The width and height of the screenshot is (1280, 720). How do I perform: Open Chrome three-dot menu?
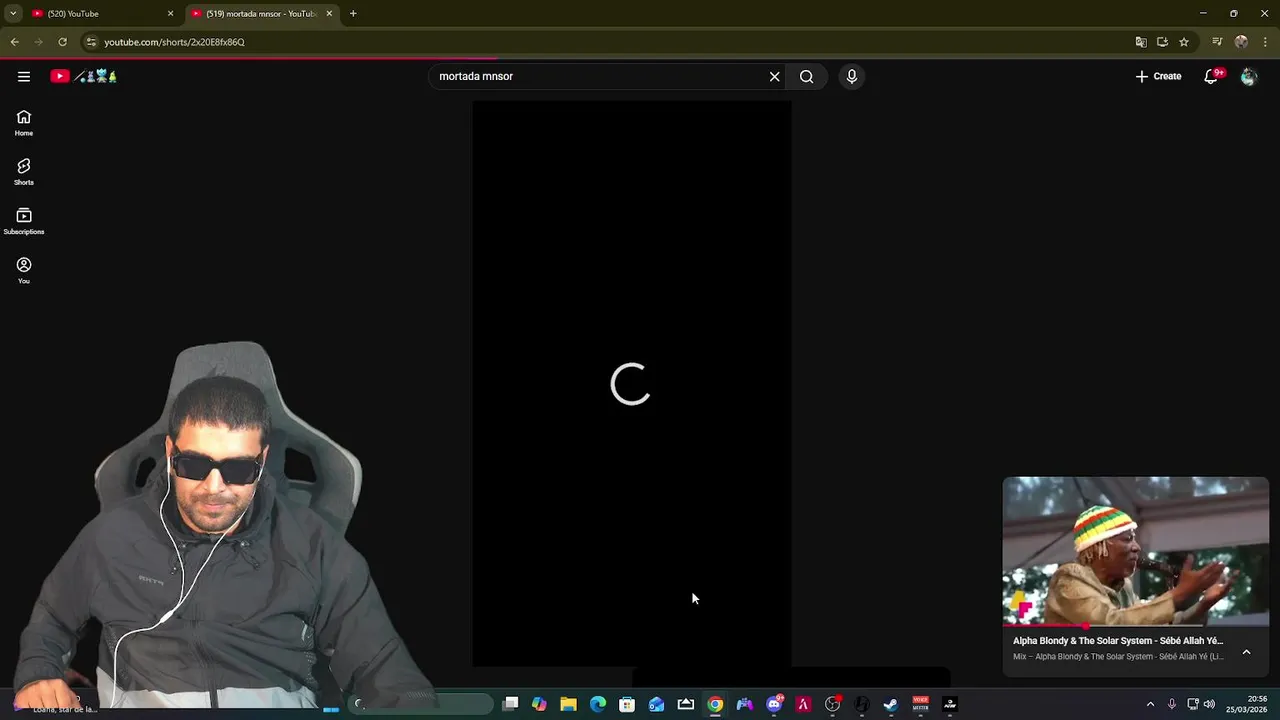(x=1265, y=42)
